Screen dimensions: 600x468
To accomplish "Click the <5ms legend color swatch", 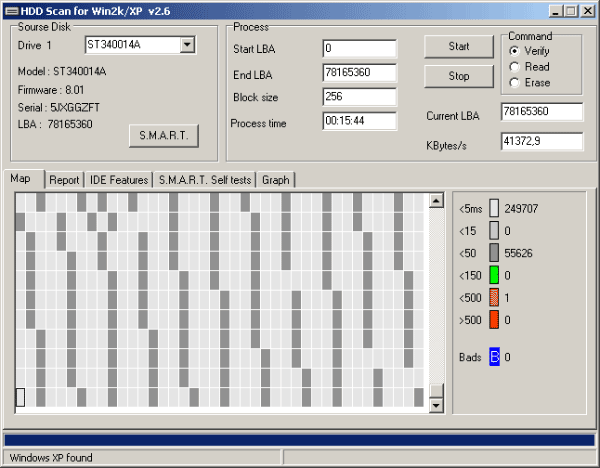I will coord(494,208).
